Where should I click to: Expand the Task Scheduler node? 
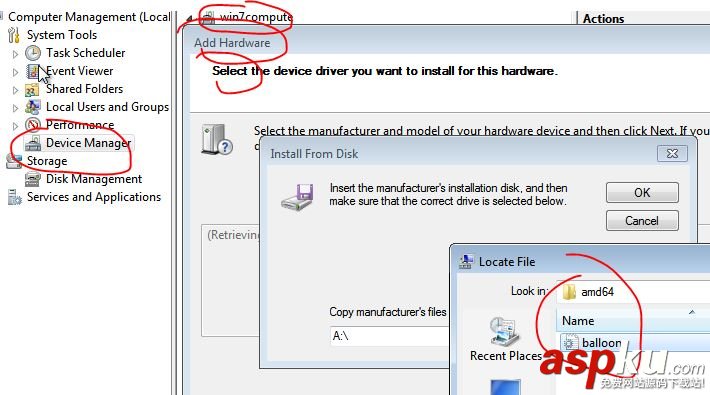[x=15, y=54]
